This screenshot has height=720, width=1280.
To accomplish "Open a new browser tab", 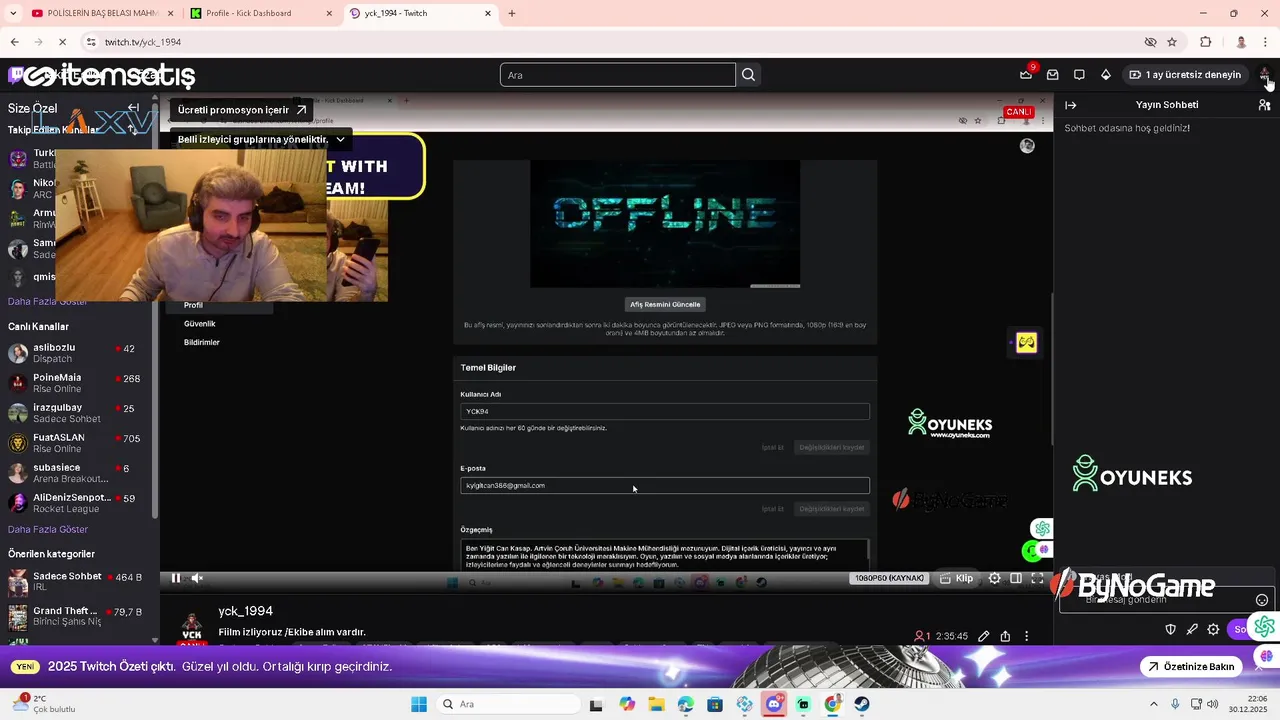I will (x=512, y=13).
